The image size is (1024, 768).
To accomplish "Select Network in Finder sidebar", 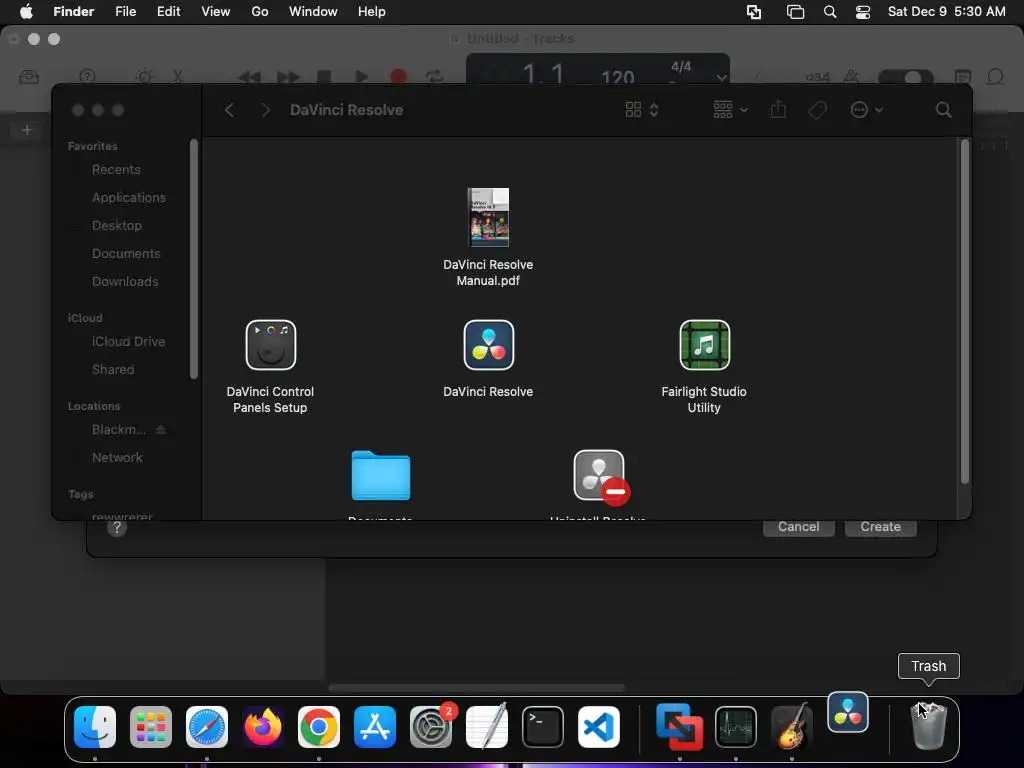I will pyautogui.click(x=117, y=457).
